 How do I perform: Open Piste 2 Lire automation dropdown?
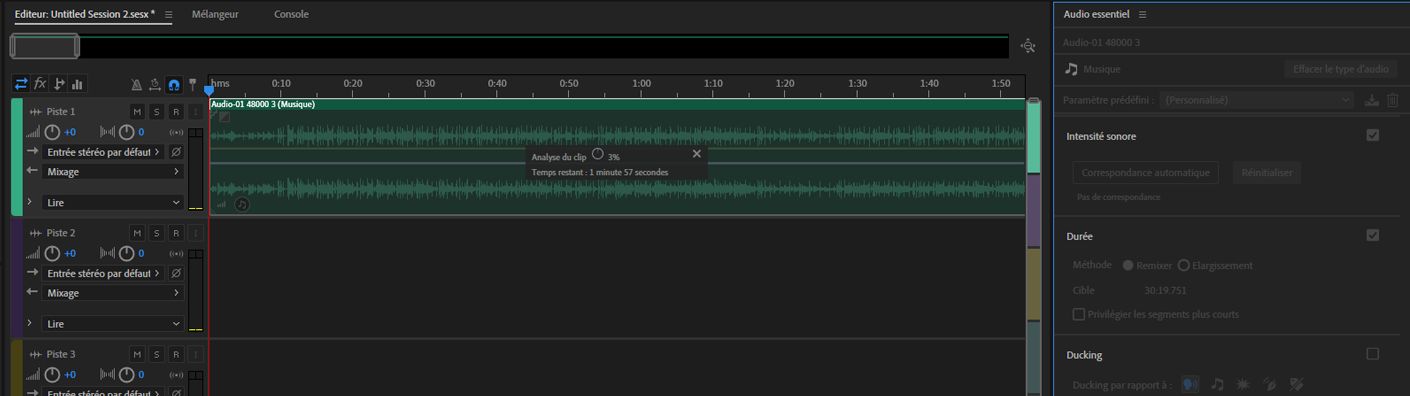click(x=113, y=324)
